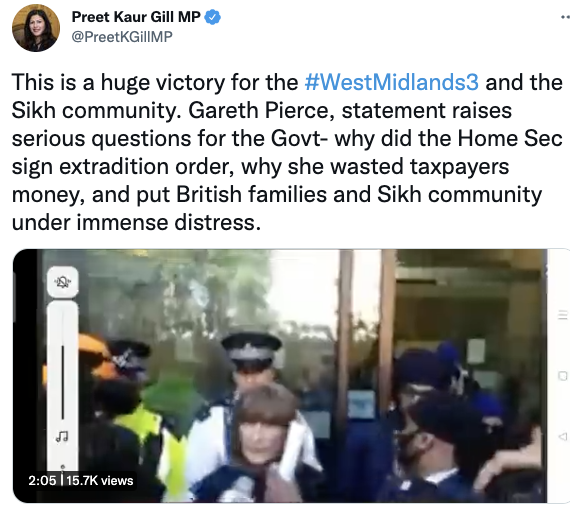This screenshot has width=570, height=509.
Task: Open Preet Kaur Gill's profile picture
Action: pos(36,28)
